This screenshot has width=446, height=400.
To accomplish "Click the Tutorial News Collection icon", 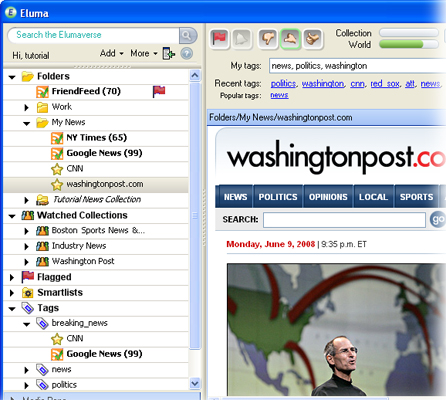I will click(x=42, y=200).
